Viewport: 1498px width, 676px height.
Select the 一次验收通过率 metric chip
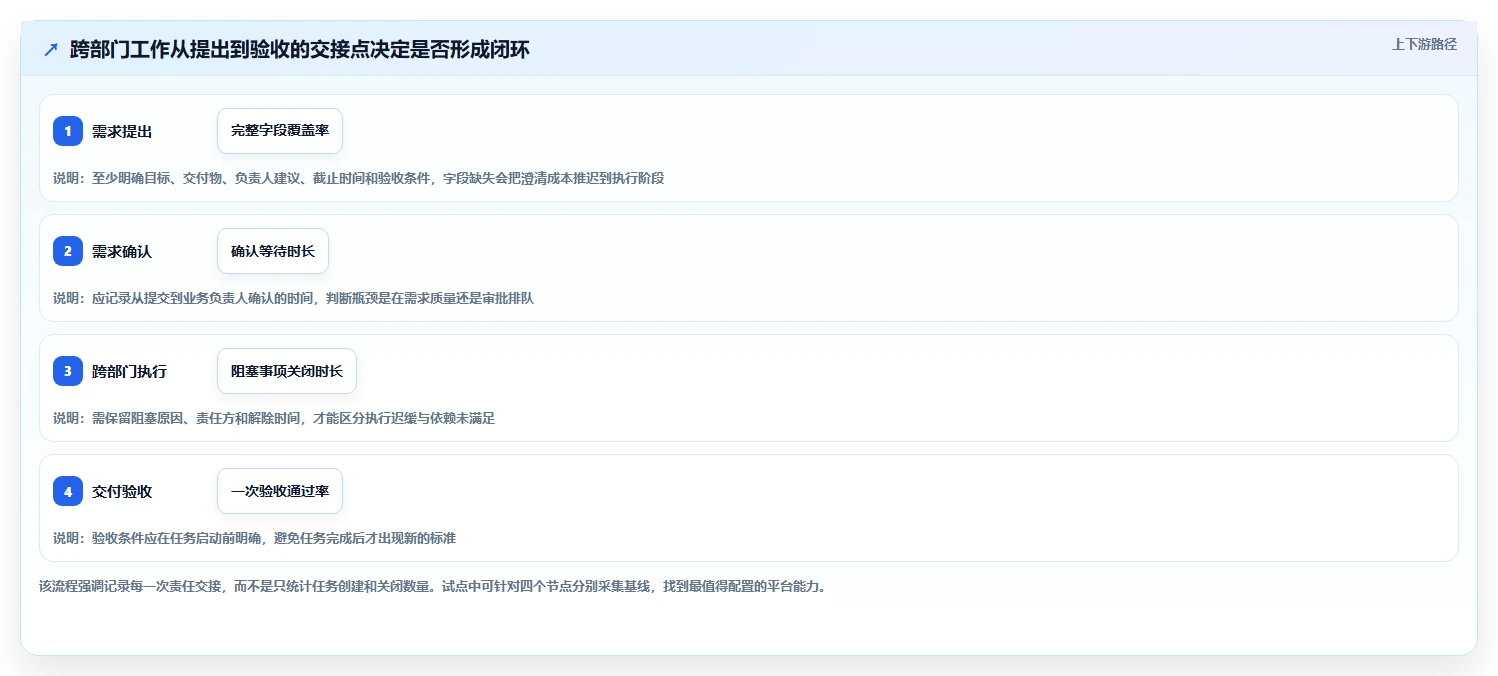[280, 491]
